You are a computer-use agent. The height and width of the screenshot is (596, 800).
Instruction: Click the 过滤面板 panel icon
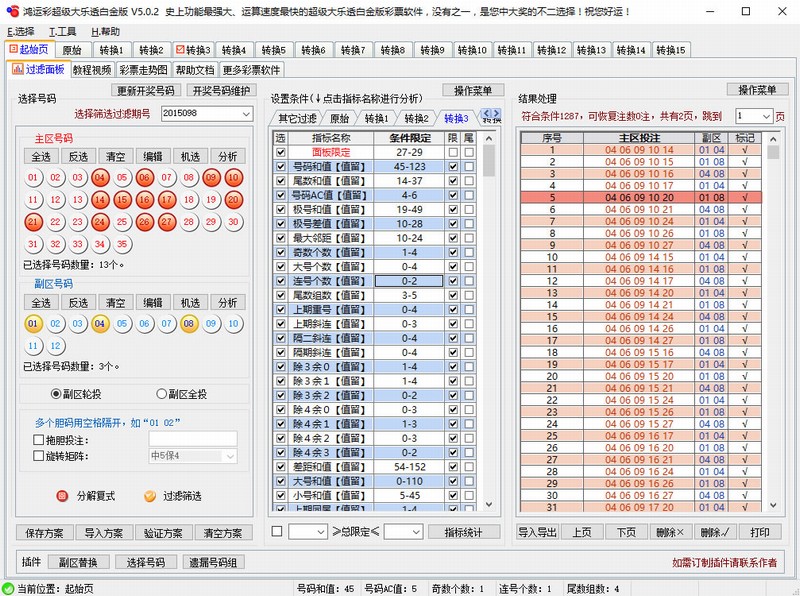pos(18,69)
